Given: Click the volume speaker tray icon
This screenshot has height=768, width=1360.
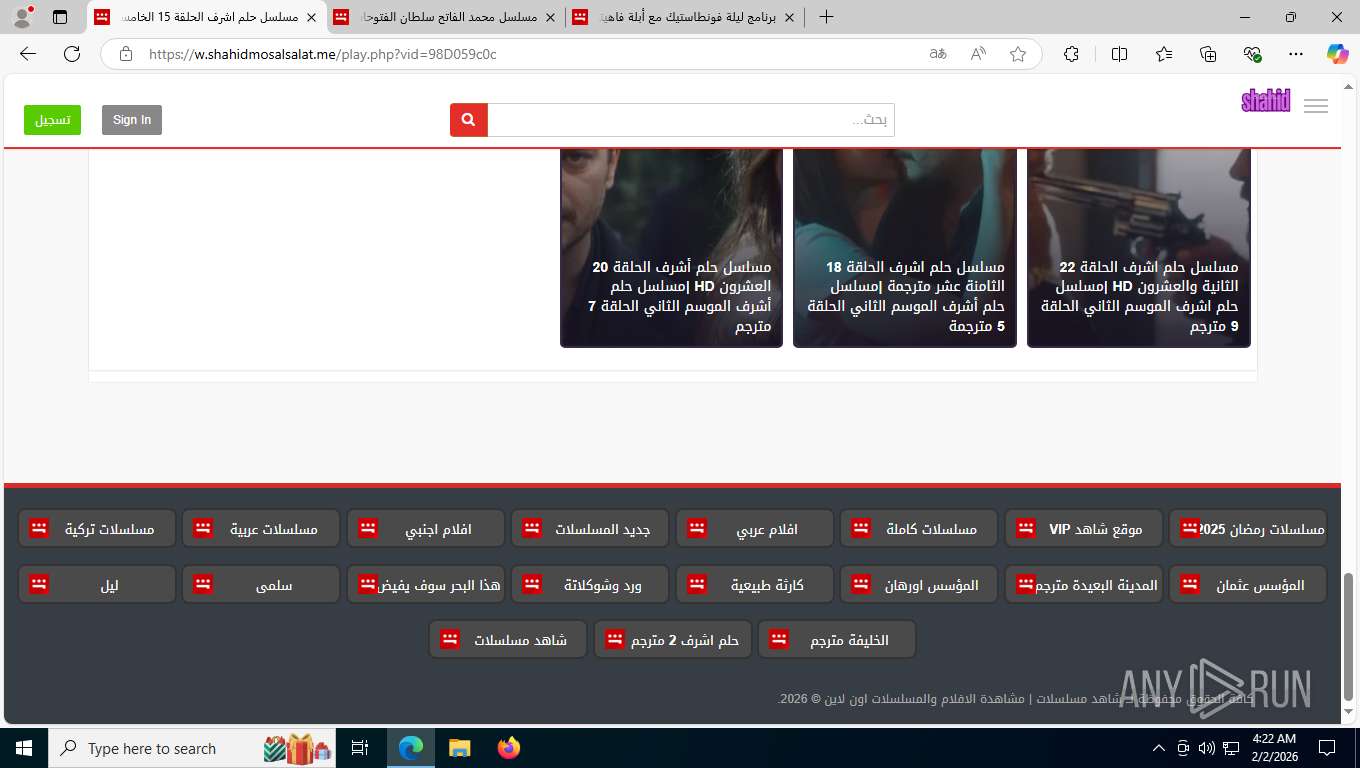Looking at the screenshot, I should (x=1206, y=748).
